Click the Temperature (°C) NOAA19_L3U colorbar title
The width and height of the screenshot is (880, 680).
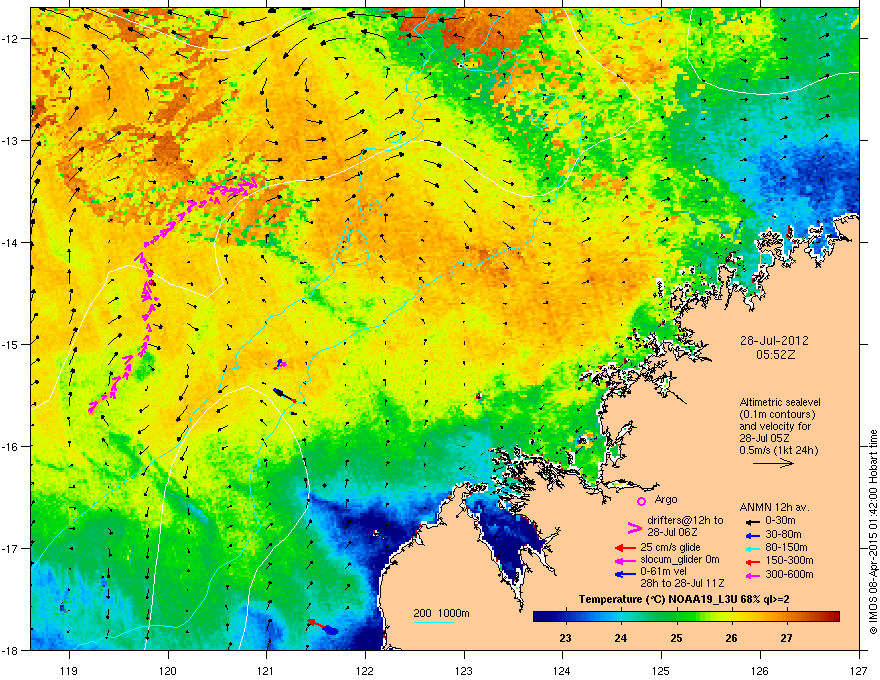pyautogui.click(x=684, y=599)
